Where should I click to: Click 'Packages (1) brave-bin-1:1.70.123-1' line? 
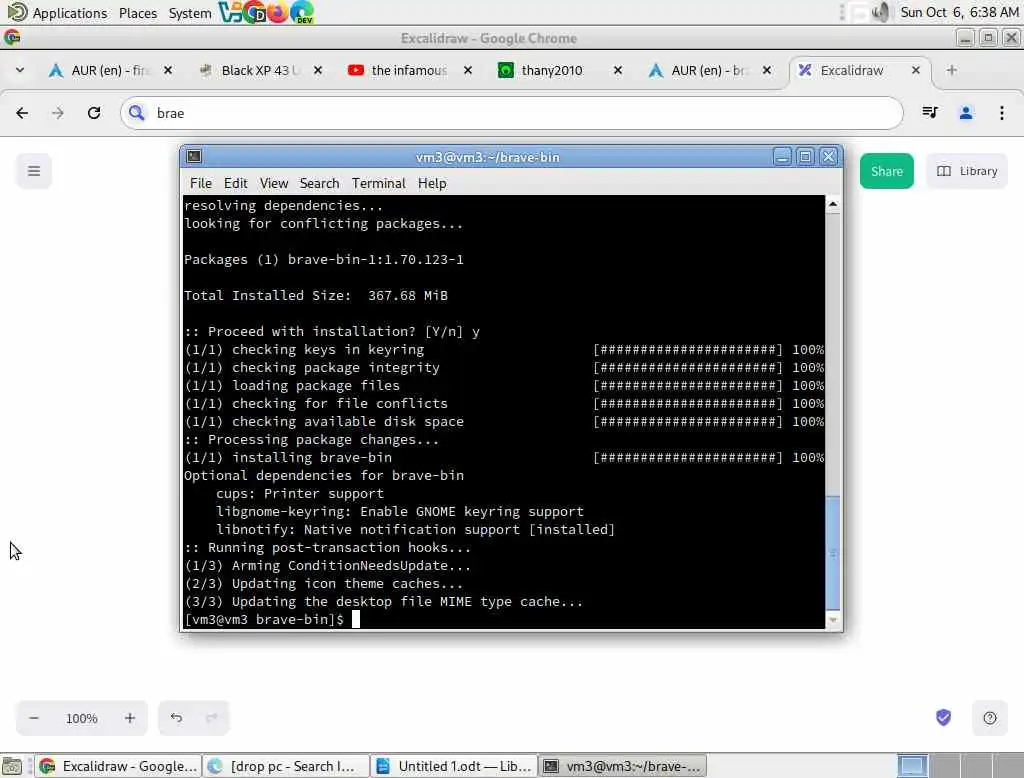click(324, 259)
